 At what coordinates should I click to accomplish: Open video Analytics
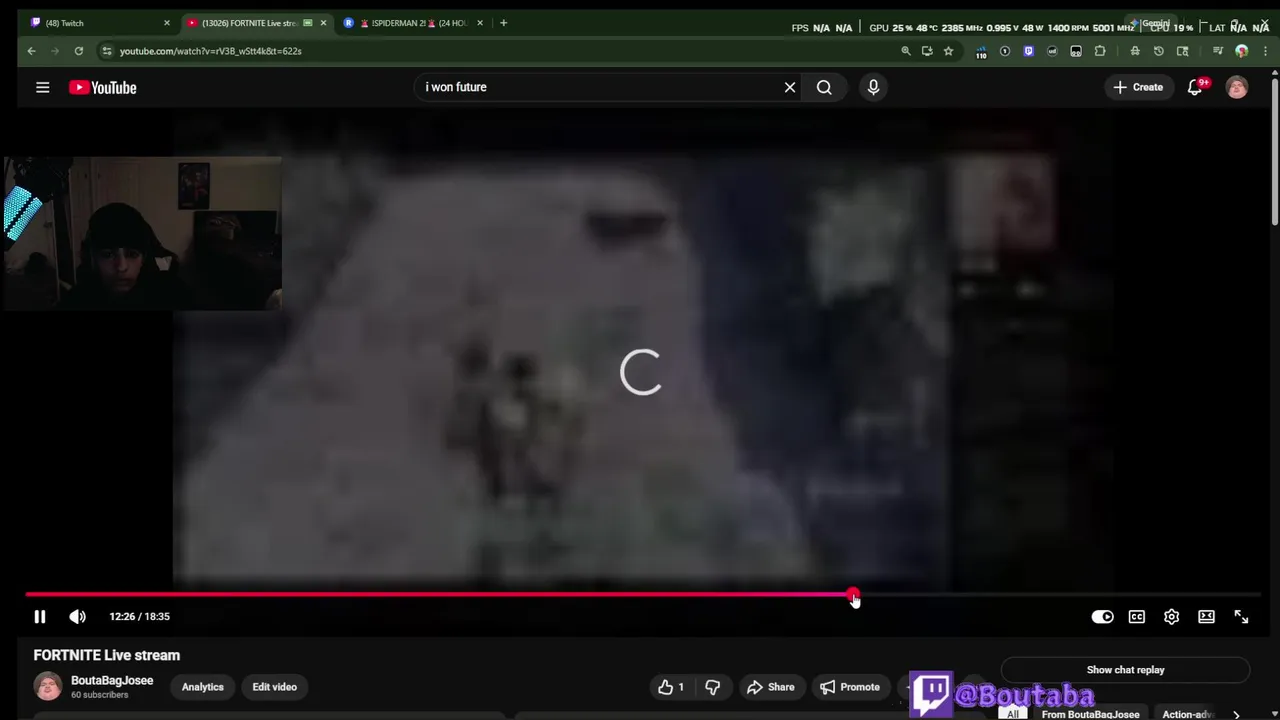click(203, 687)
